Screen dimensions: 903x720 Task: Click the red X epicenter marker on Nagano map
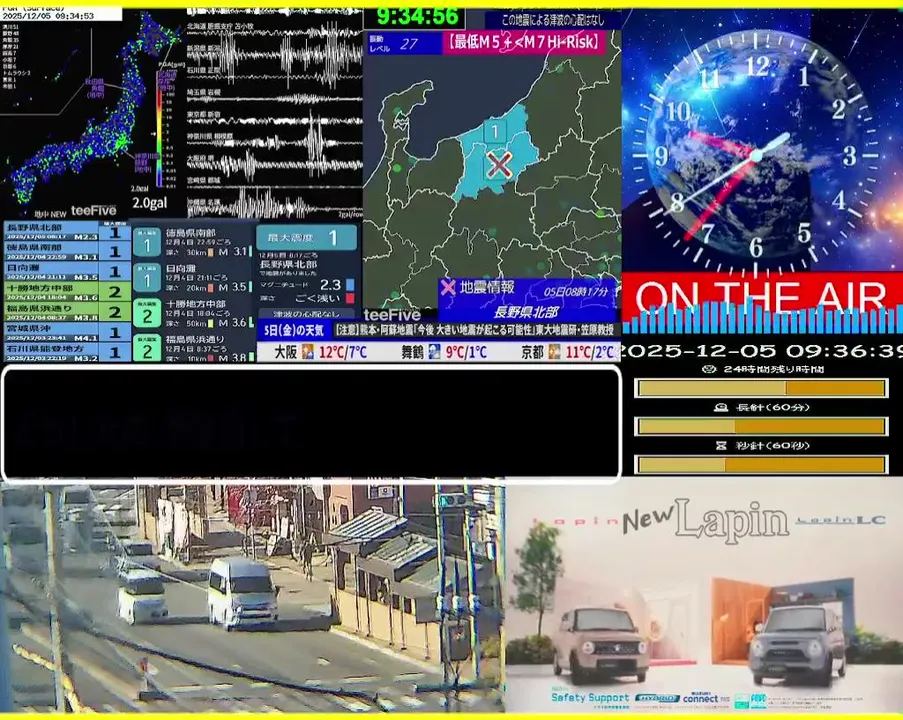[499, 165]
